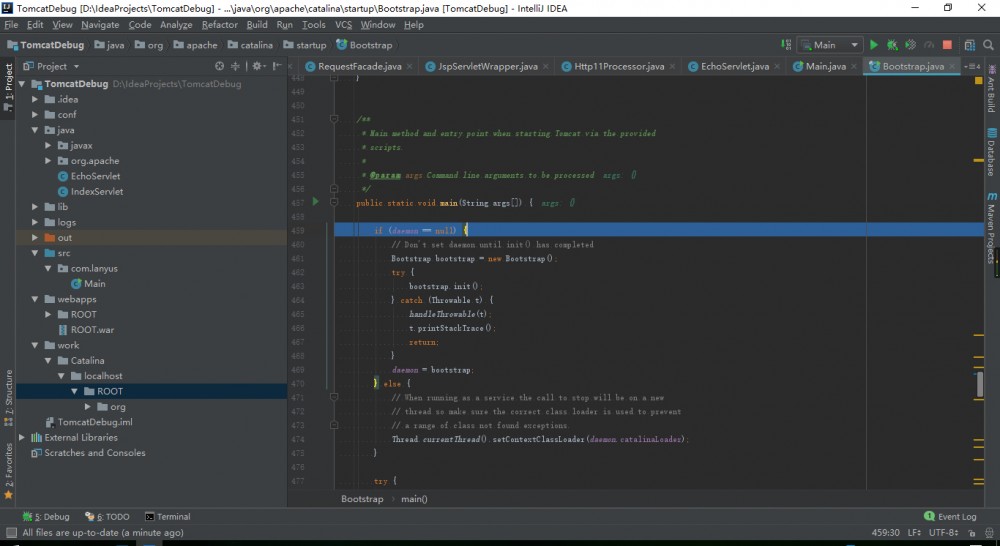Click highlighted line 459 in editor
Image resolution: width=1000 pixels, height=546 pixels.
click(659, 230)
